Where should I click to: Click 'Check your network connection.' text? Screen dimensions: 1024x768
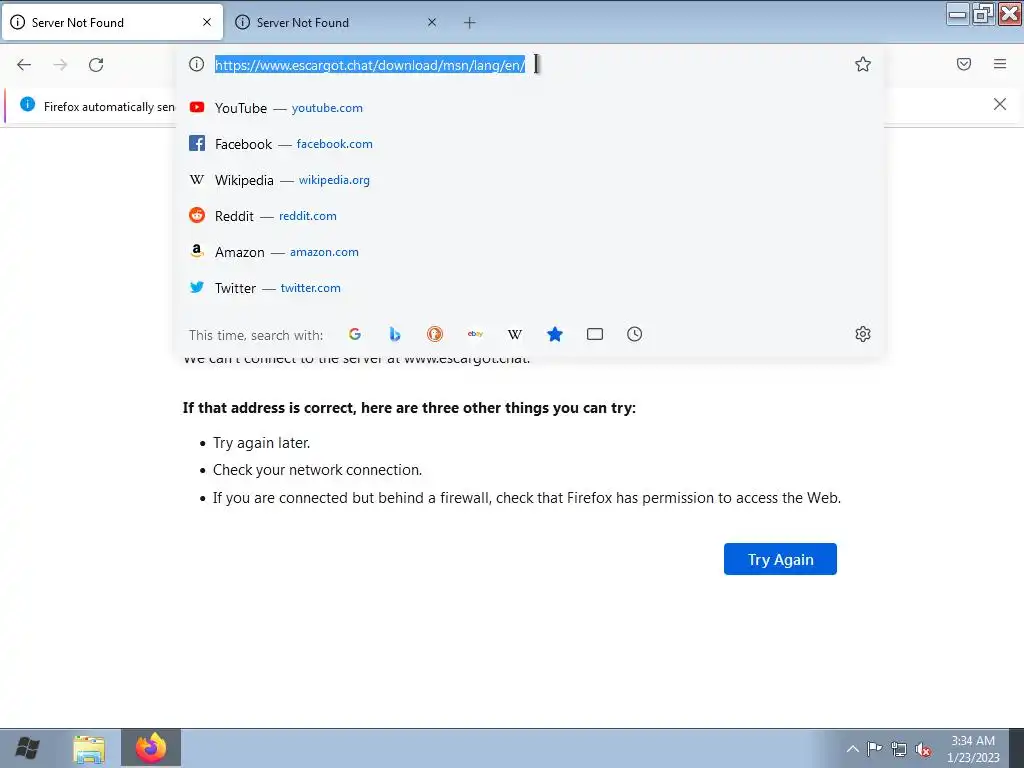pos(317,470)
